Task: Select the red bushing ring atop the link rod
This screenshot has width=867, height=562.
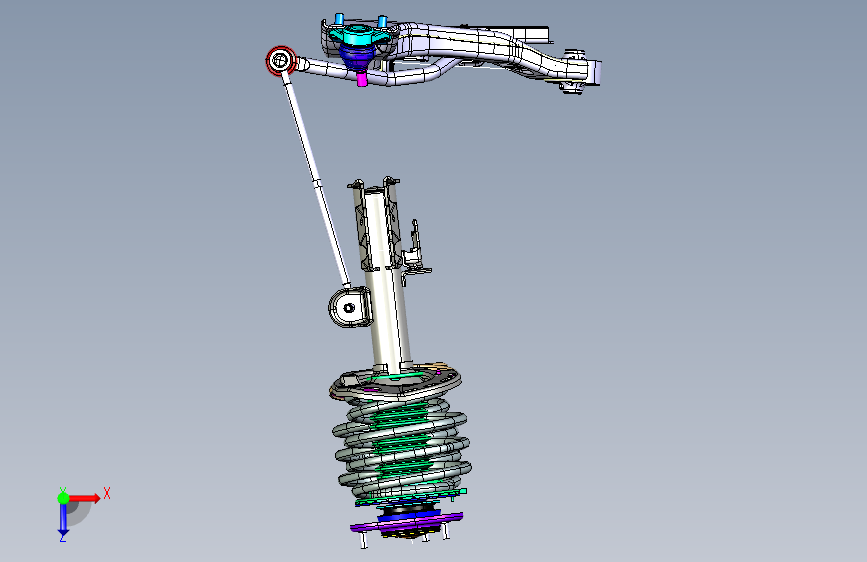Action: tap(281, 60)
